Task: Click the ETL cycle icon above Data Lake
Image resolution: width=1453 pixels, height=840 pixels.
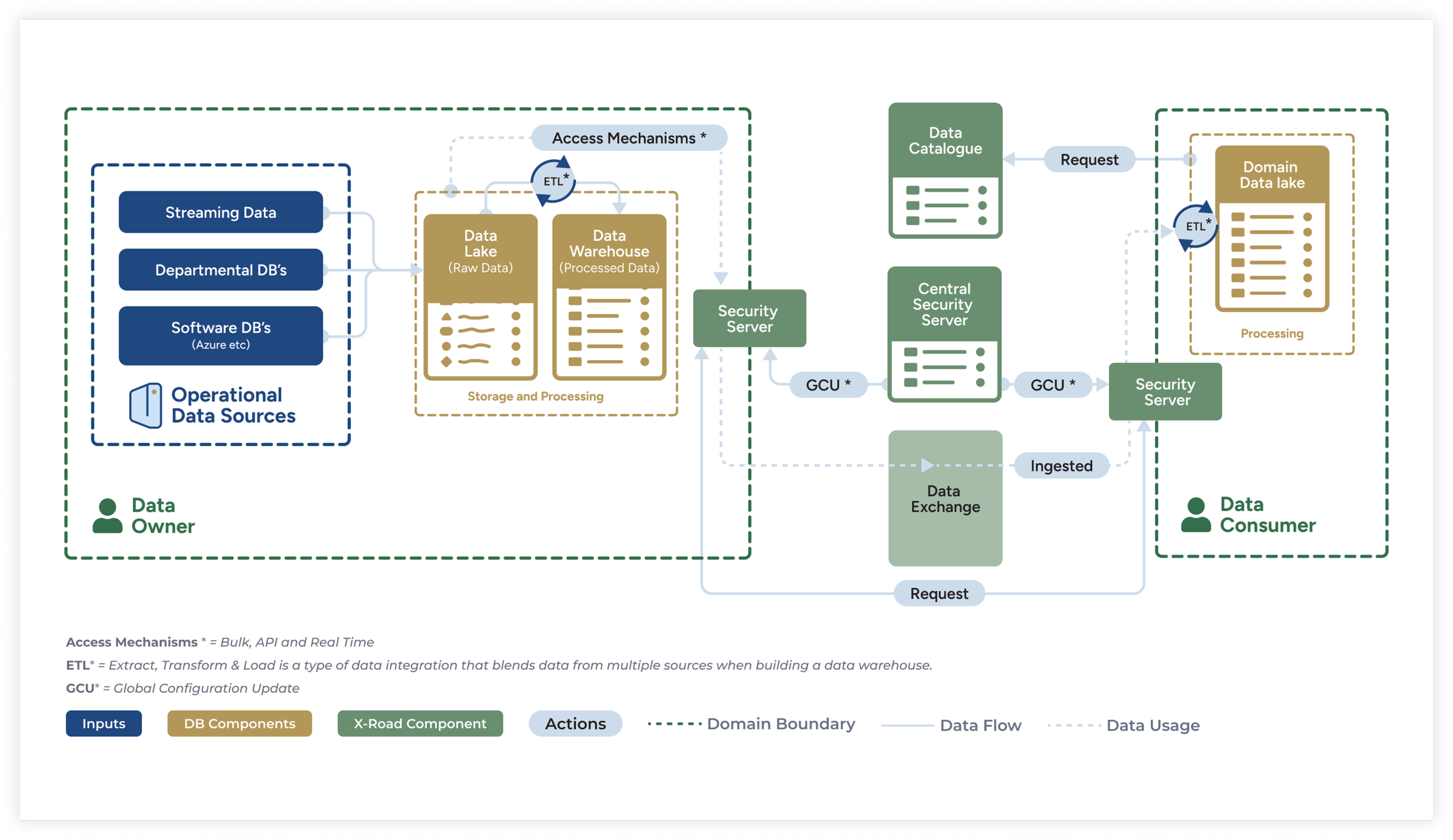Action: click(x=552, y=181)
